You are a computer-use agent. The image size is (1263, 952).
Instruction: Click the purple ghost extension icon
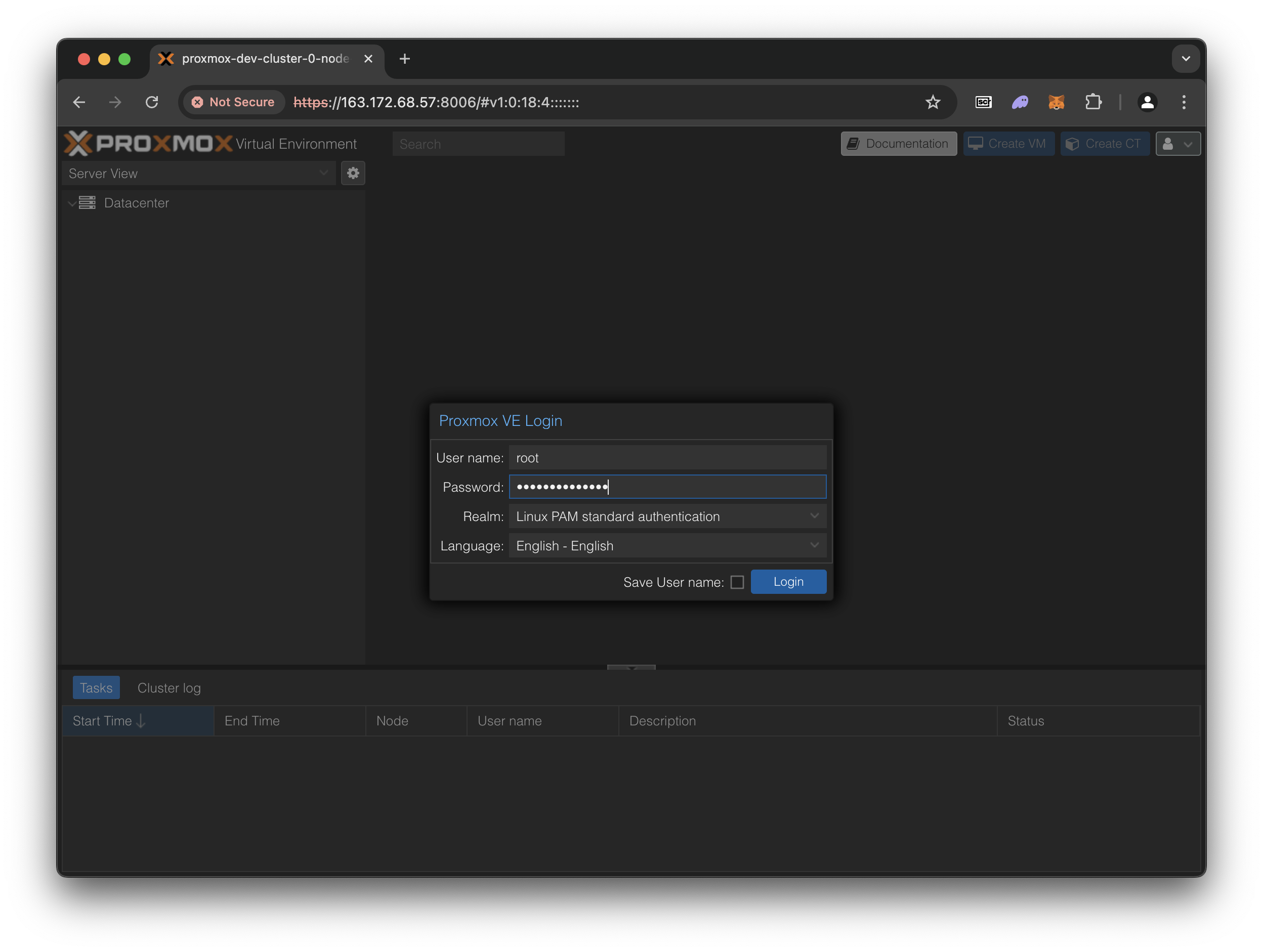coord(1020,102)
